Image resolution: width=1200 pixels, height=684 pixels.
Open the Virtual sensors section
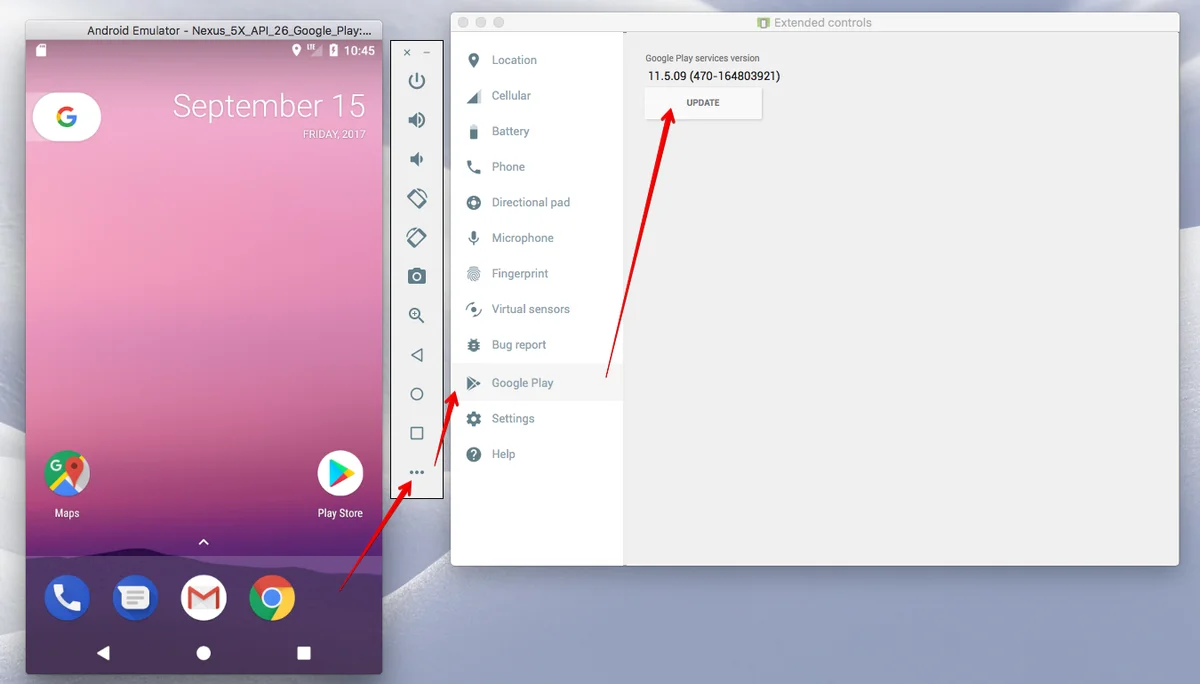pos(537,309)
